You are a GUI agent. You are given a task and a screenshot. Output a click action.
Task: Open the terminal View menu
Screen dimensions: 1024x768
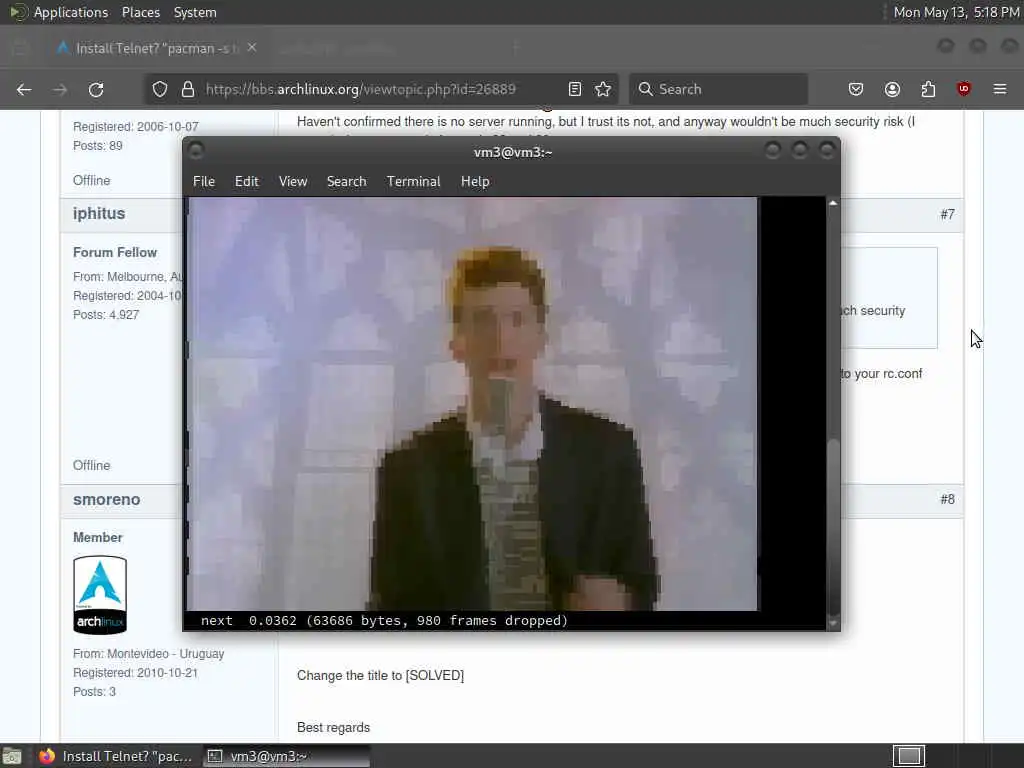[293, 182]
